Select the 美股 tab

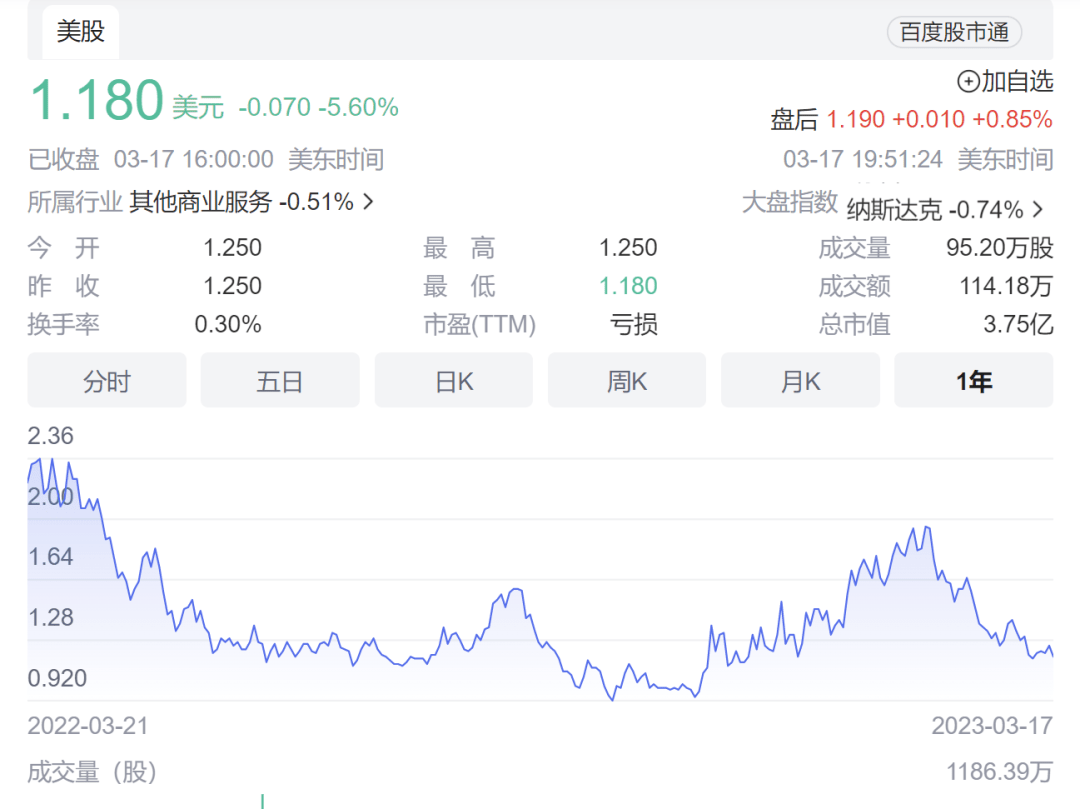click(x=80, y=32)
